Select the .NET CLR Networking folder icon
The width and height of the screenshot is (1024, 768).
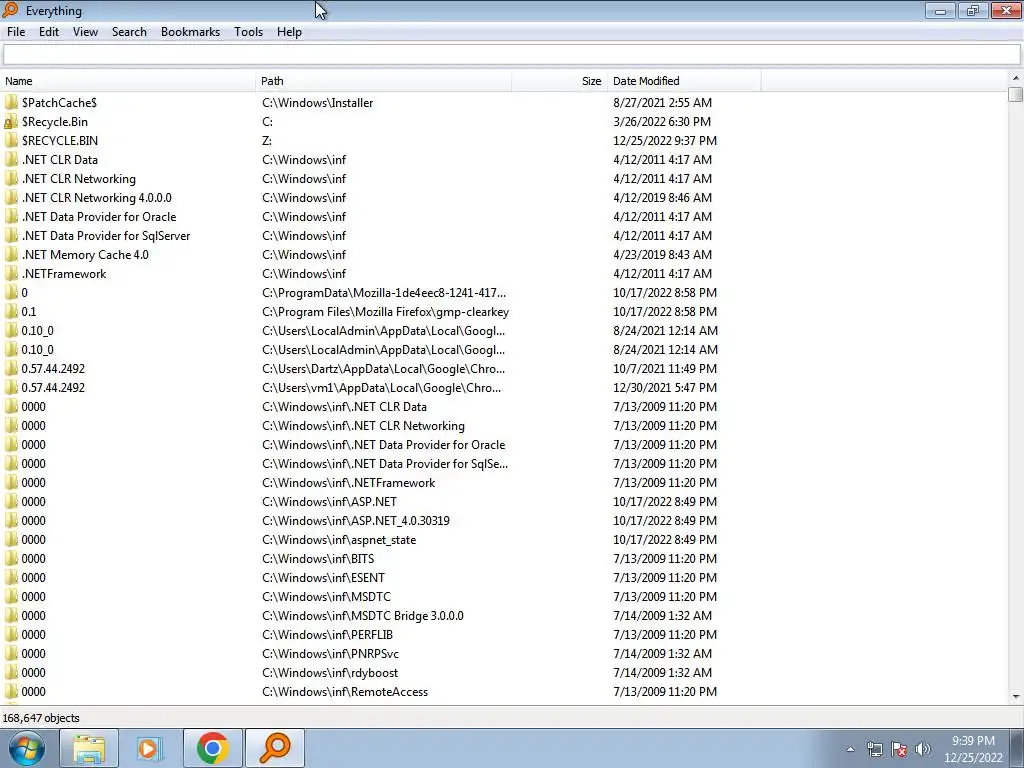coord(11,178)
